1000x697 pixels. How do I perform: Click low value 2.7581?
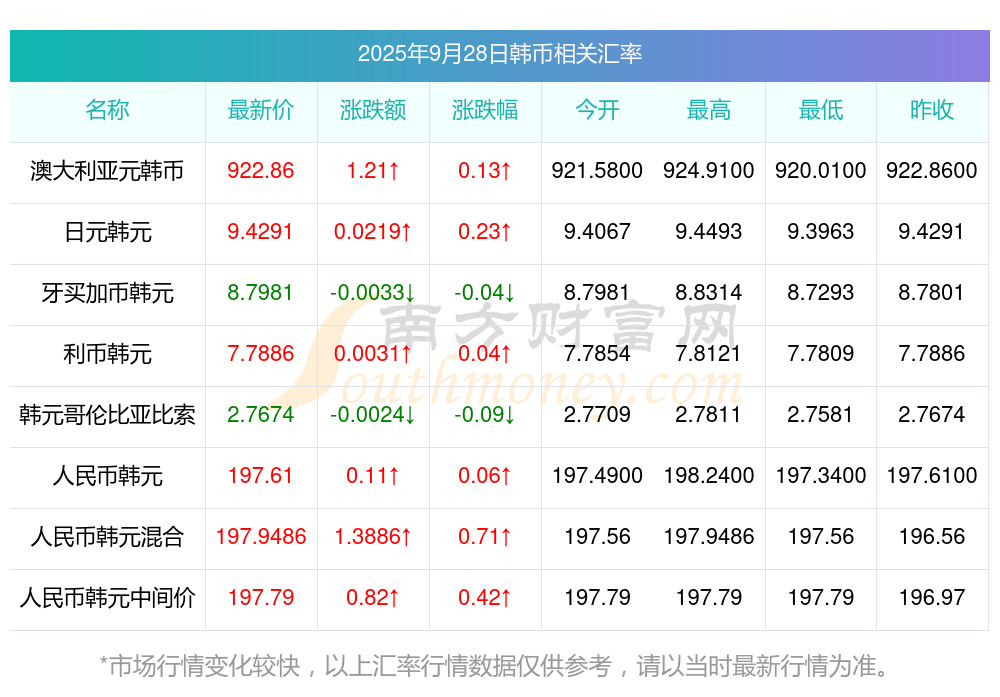[821, 415]
